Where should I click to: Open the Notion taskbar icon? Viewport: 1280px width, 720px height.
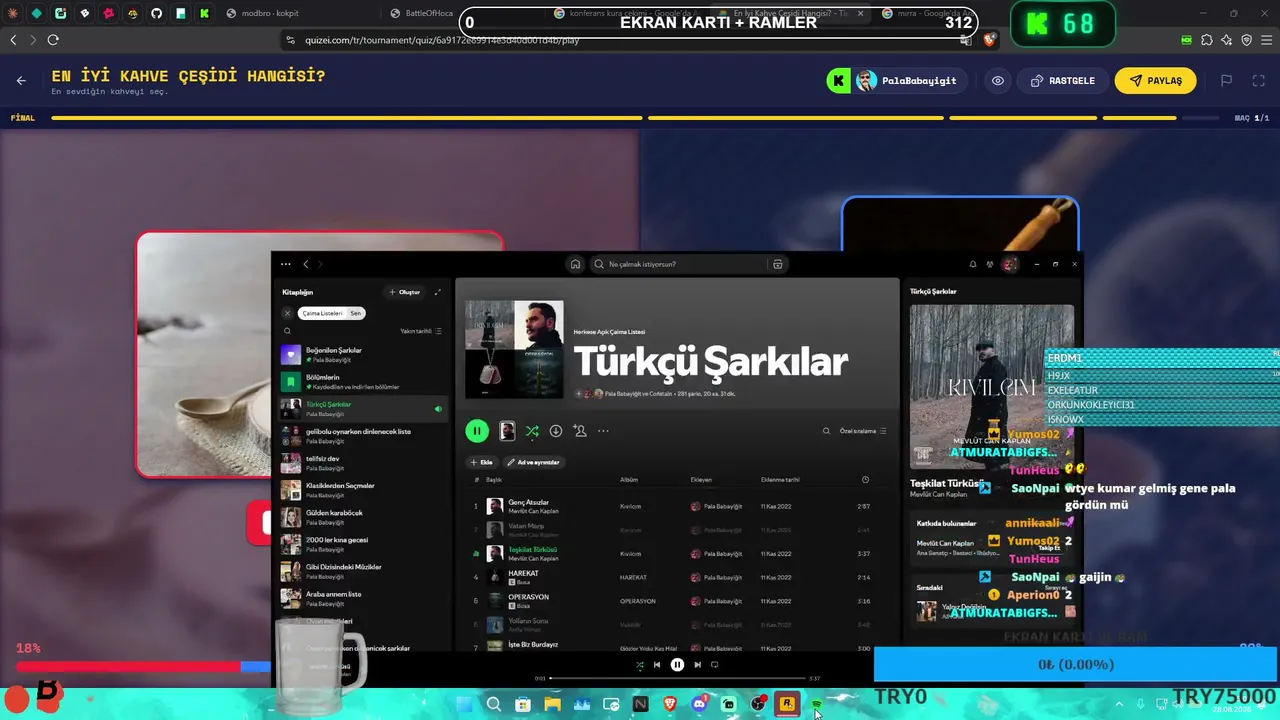pos(640,704)
